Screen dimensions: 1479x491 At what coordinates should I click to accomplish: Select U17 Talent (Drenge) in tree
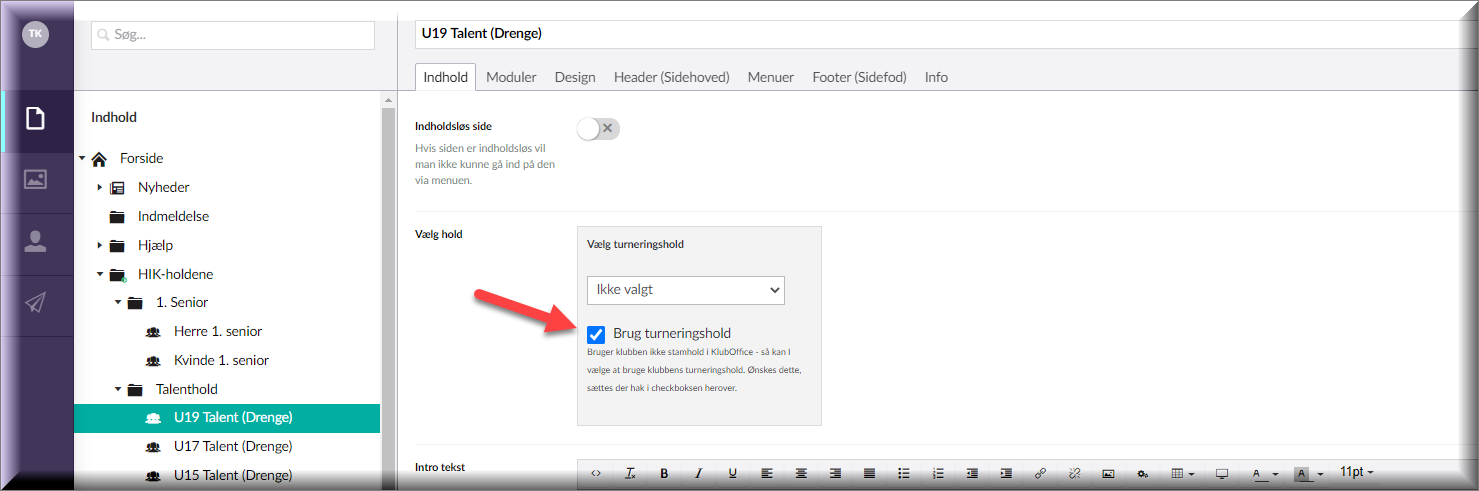[x=233, y=446]
